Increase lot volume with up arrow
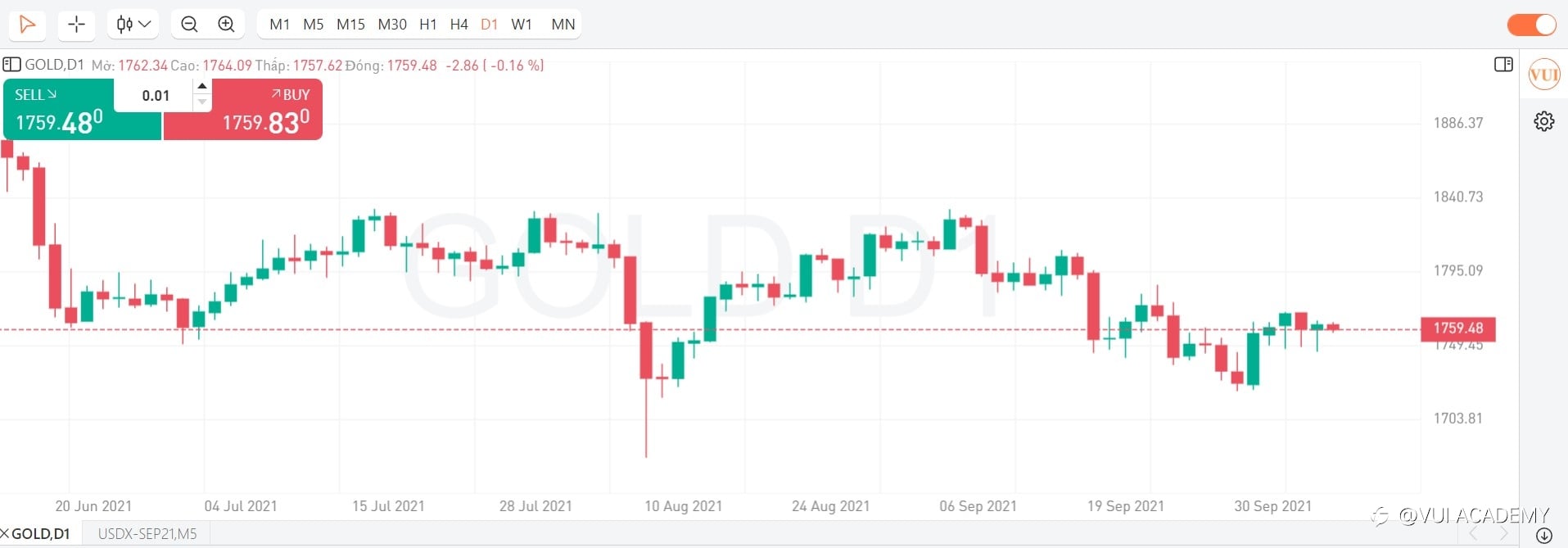This screenshot has width=1568, height=548. click(202, 86)
